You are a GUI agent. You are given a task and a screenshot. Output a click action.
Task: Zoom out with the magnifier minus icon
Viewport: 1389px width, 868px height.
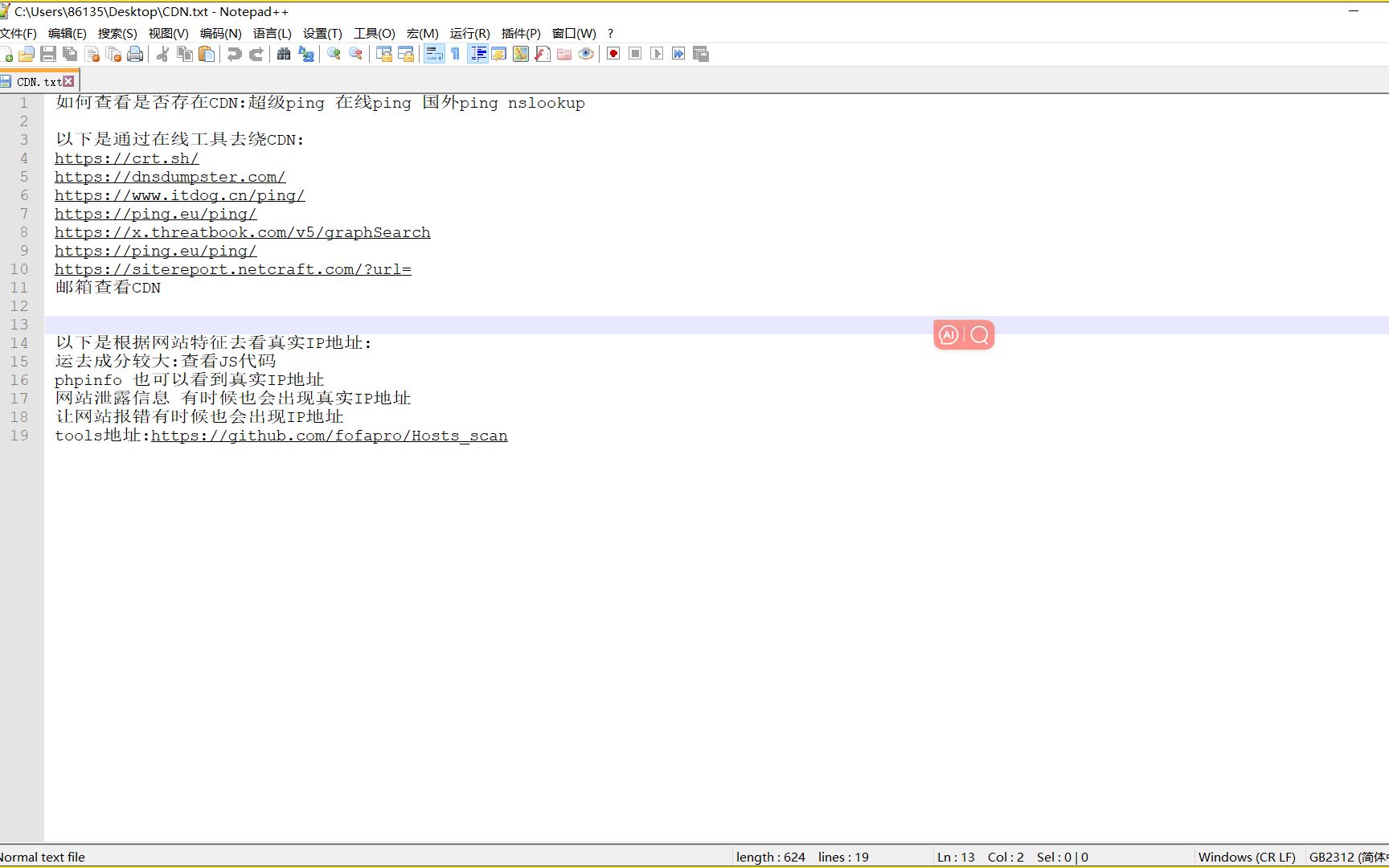point(355,54)
